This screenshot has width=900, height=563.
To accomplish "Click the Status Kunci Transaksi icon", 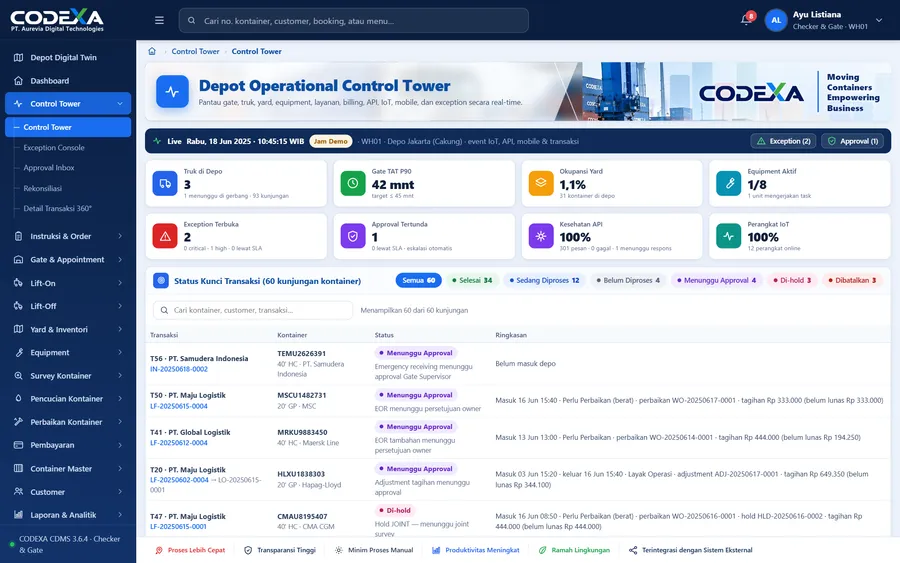I will pos(161,281).
